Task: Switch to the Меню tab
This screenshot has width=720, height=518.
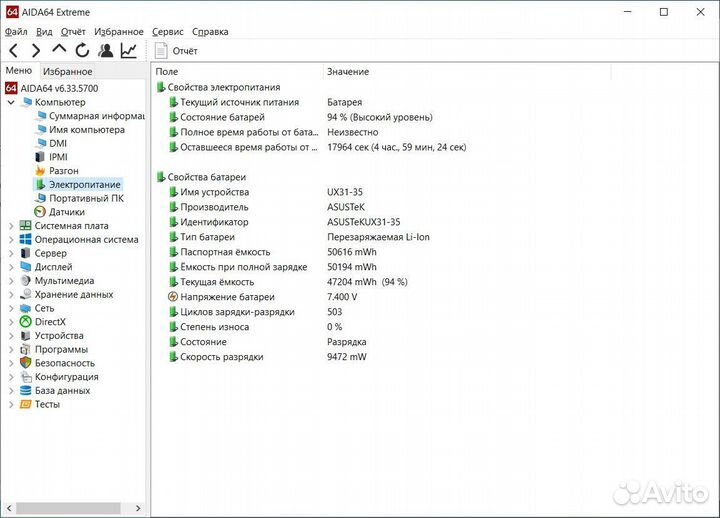Action: tap(19, 71)
